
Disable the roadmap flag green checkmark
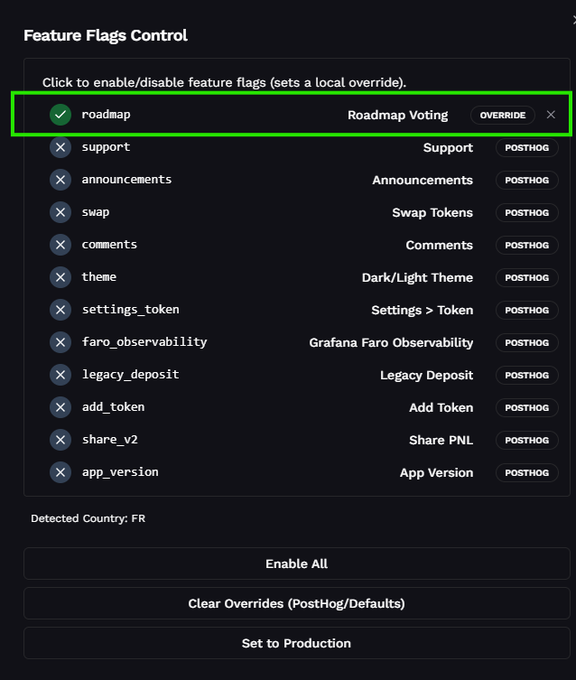[x=60, y=115]
